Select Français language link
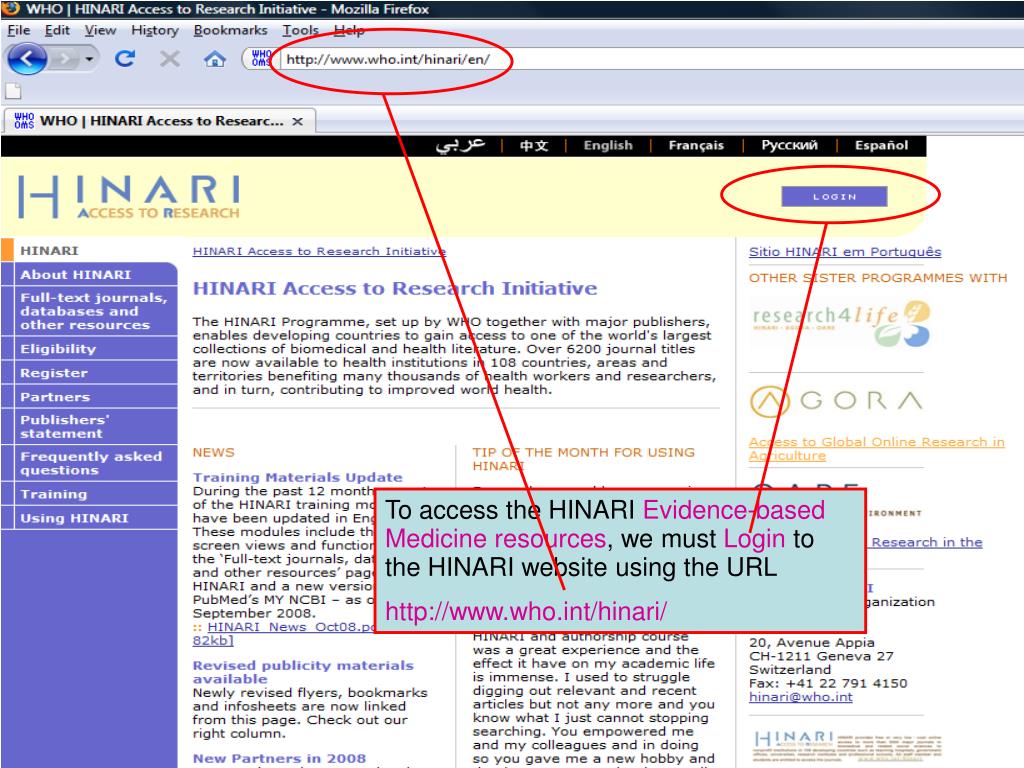 click(696, 146)
